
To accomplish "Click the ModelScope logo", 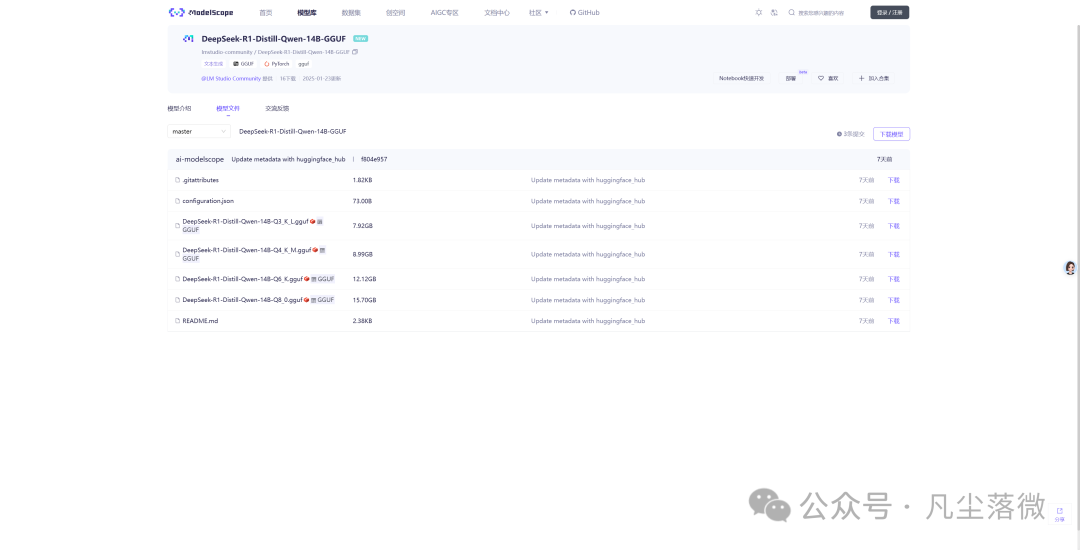I will [x=201, y=12].
